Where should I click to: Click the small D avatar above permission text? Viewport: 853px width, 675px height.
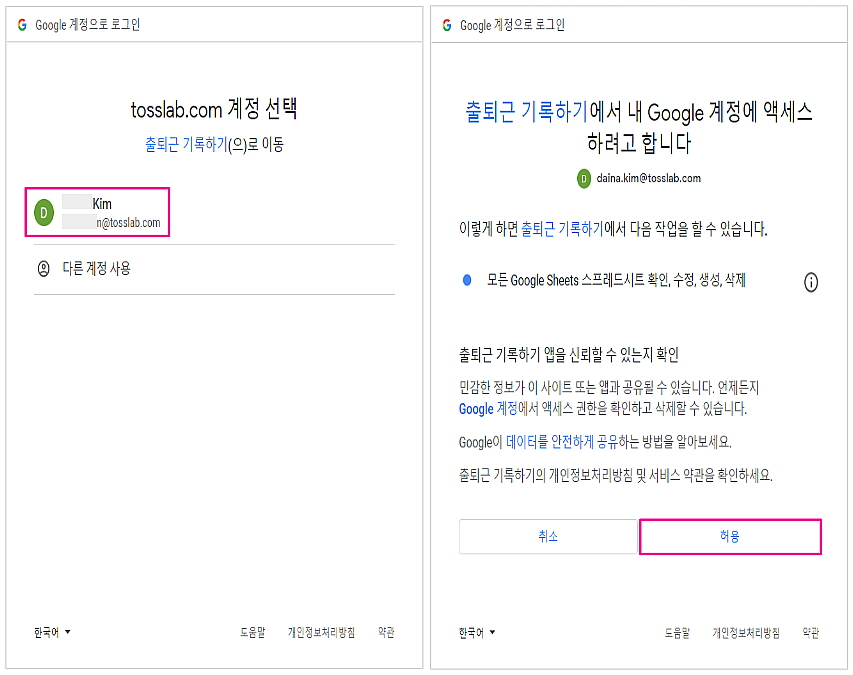point(584,178)
